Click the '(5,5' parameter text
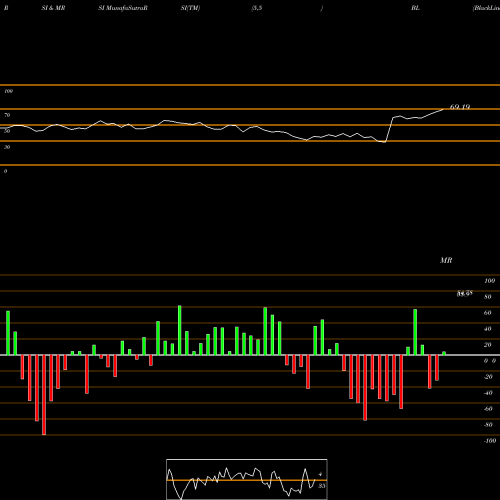 pos(257,8)
